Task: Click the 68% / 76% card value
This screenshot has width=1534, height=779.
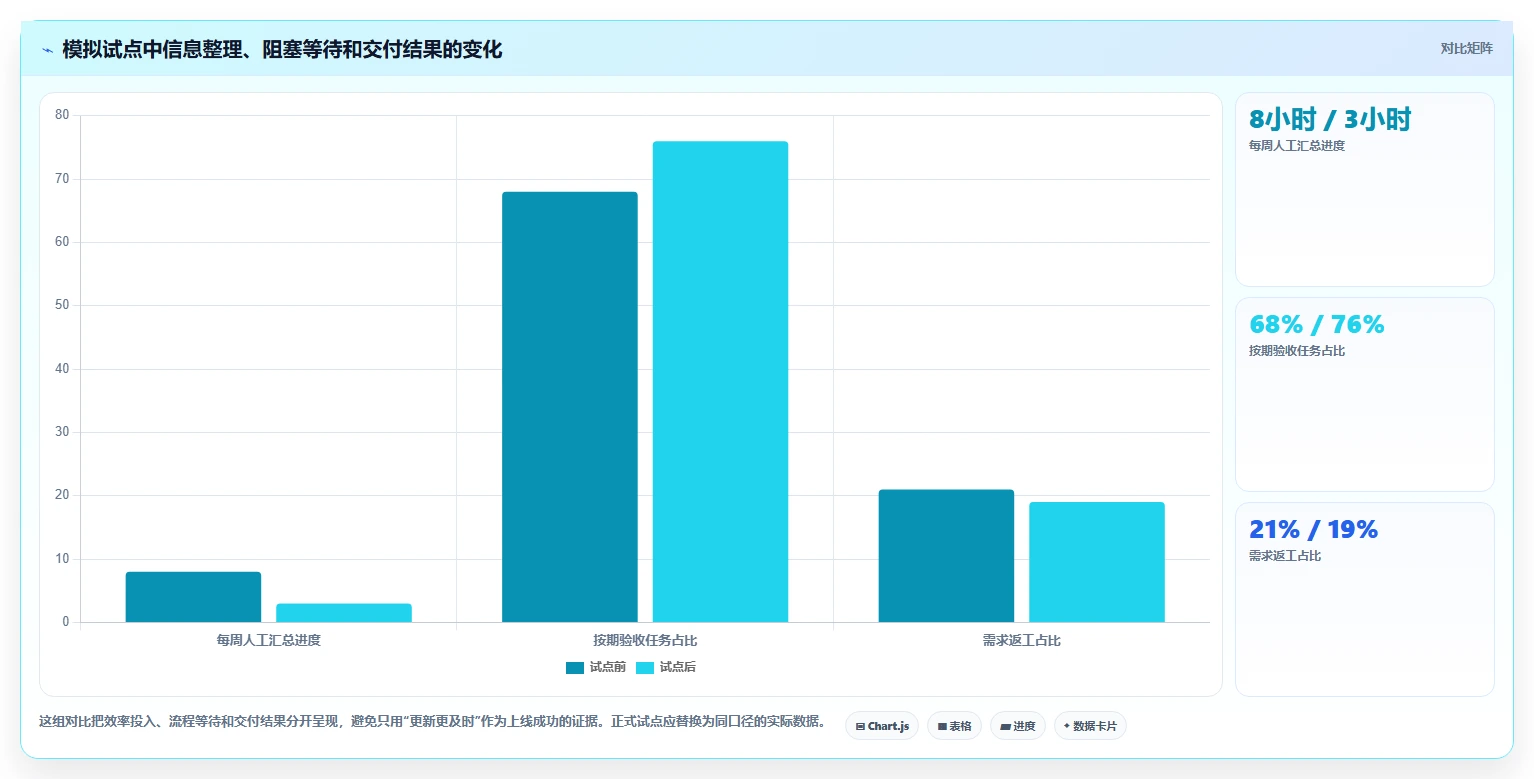Action: (1316, 324)
